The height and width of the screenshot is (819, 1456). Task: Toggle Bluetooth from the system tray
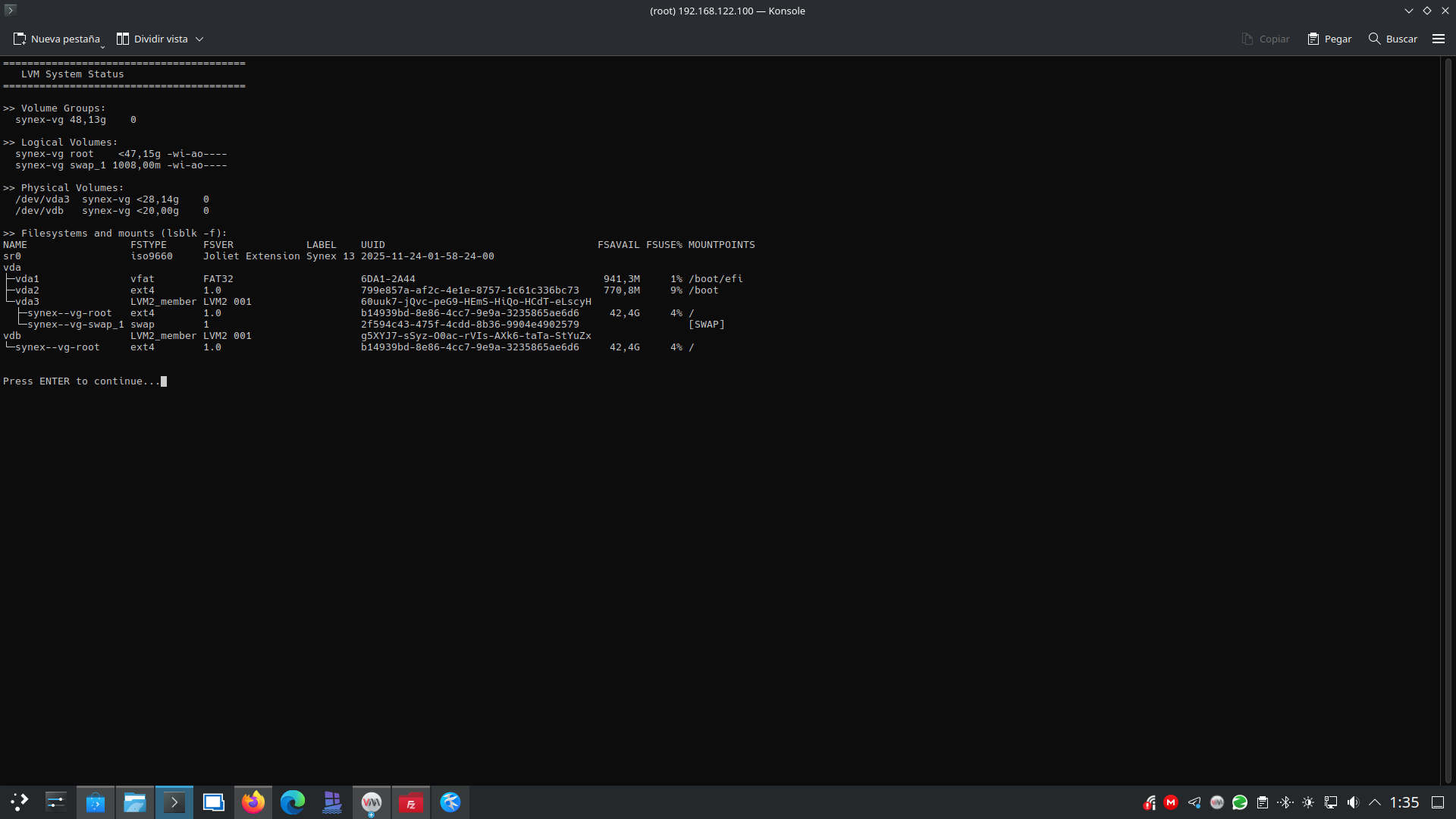[x=1285, y=802]
